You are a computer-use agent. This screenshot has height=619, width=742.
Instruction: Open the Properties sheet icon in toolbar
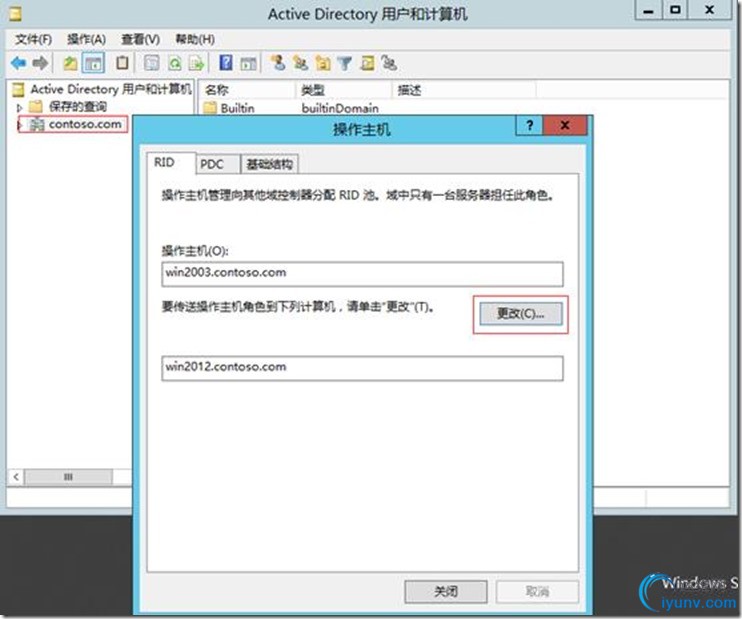pyautogui.click(x=151, y=63)
